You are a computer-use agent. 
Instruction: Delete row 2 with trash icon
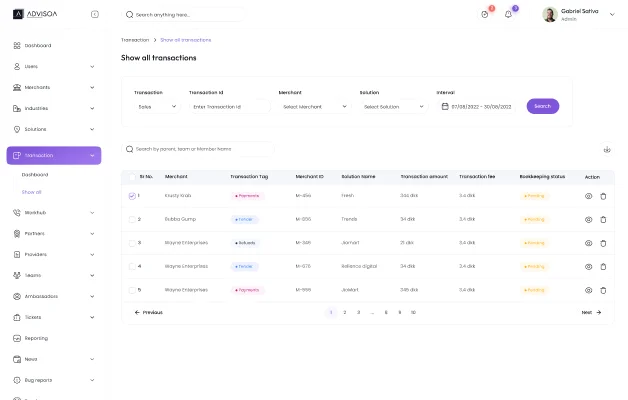pos(603,219)
